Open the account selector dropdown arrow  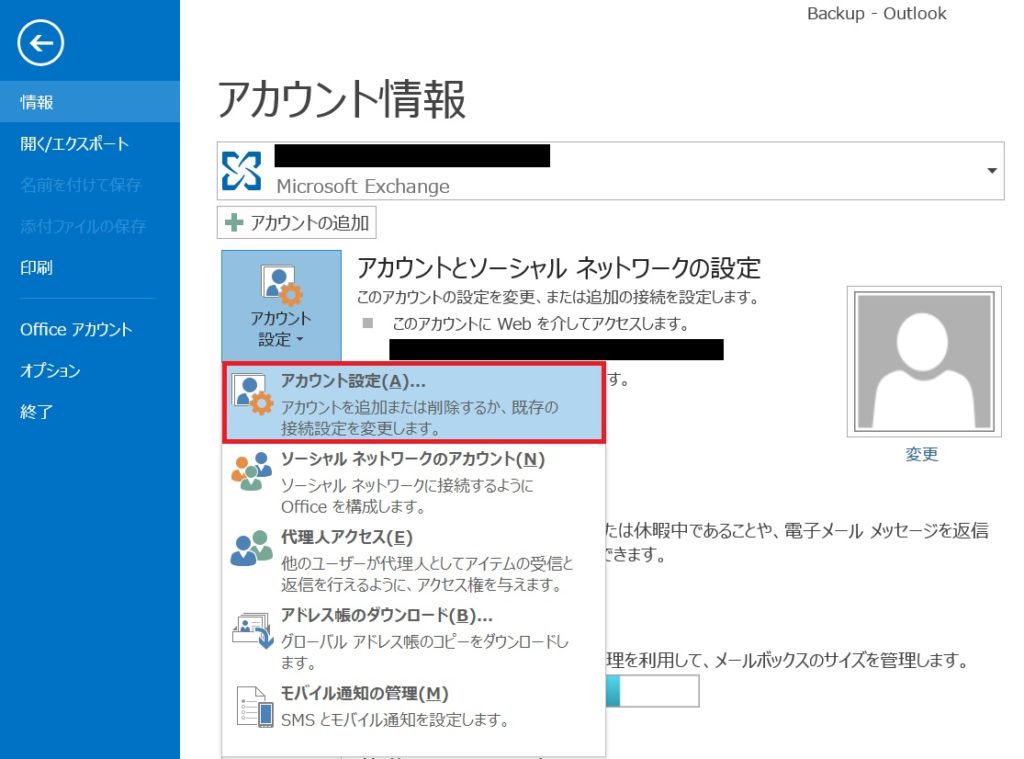991,170
